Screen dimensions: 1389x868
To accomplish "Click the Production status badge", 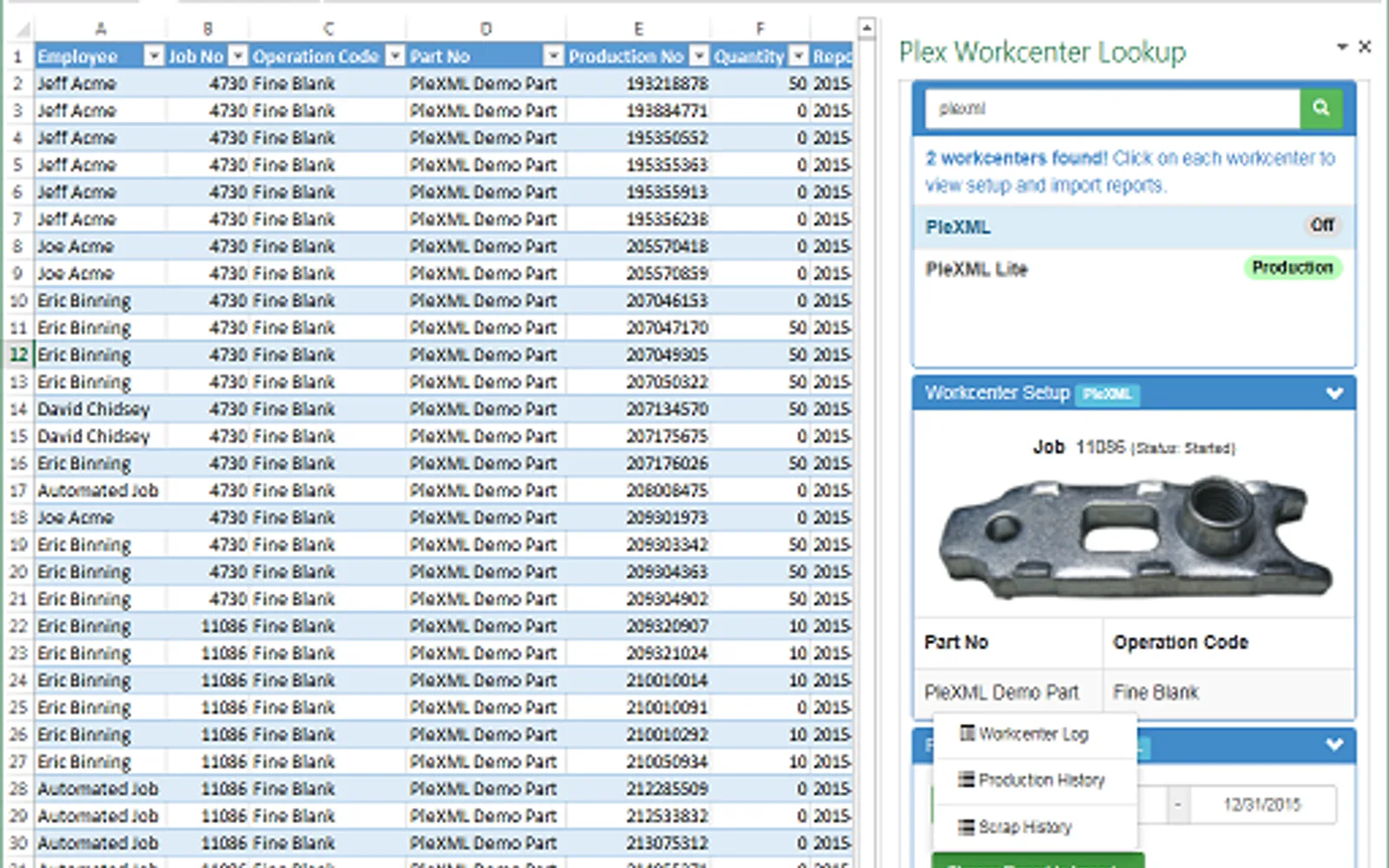I will [x=1293, y=267].
